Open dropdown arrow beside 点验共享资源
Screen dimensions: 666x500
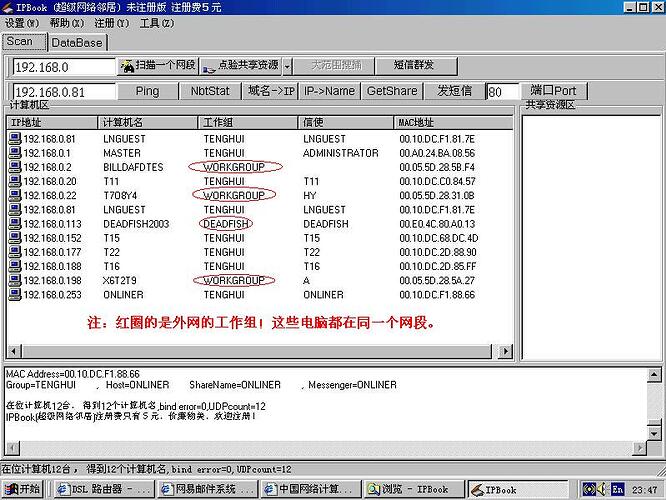click(287, 66)
